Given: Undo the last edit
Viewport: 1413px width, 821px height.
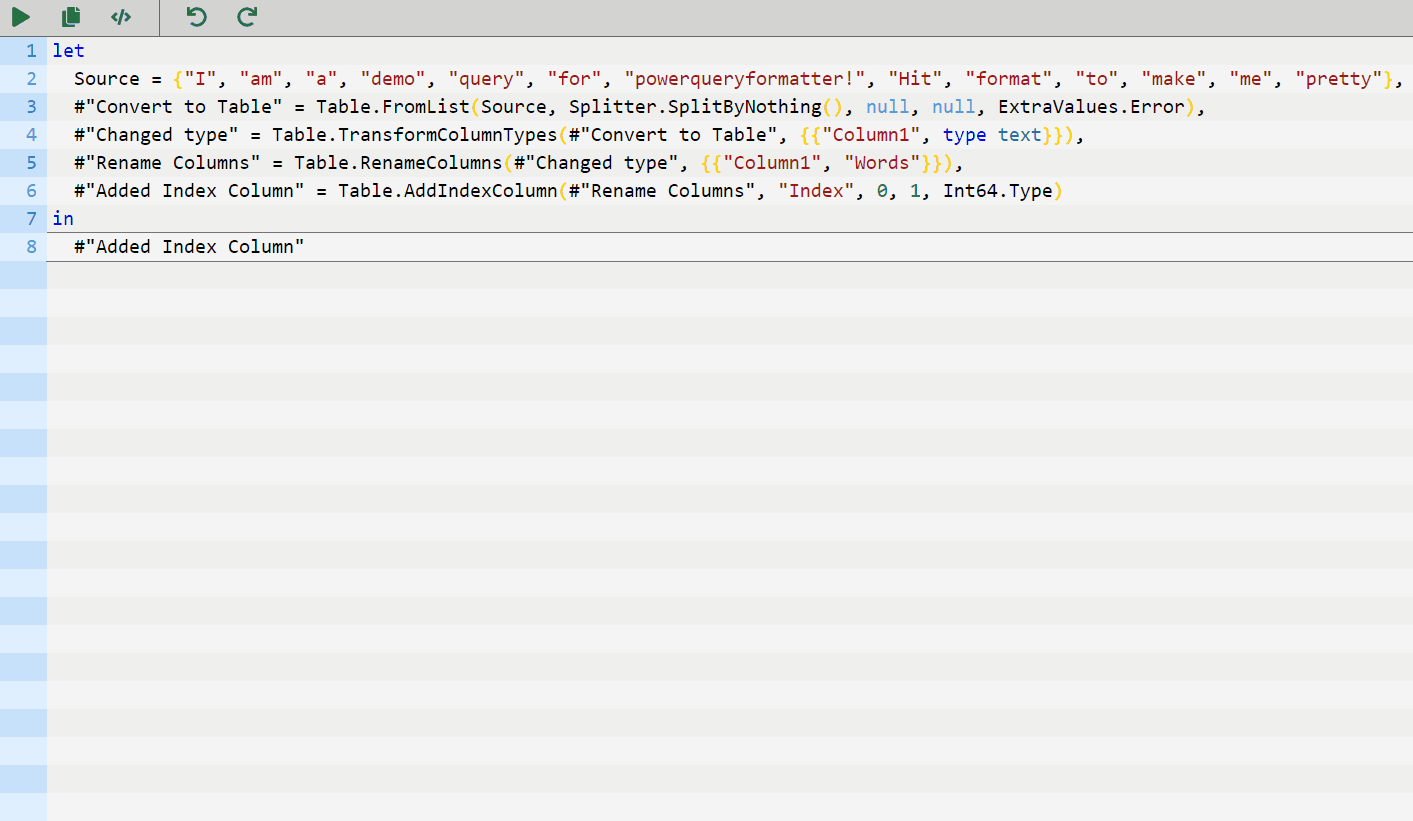Looking at the screenshot, I should tap(196, 17).
